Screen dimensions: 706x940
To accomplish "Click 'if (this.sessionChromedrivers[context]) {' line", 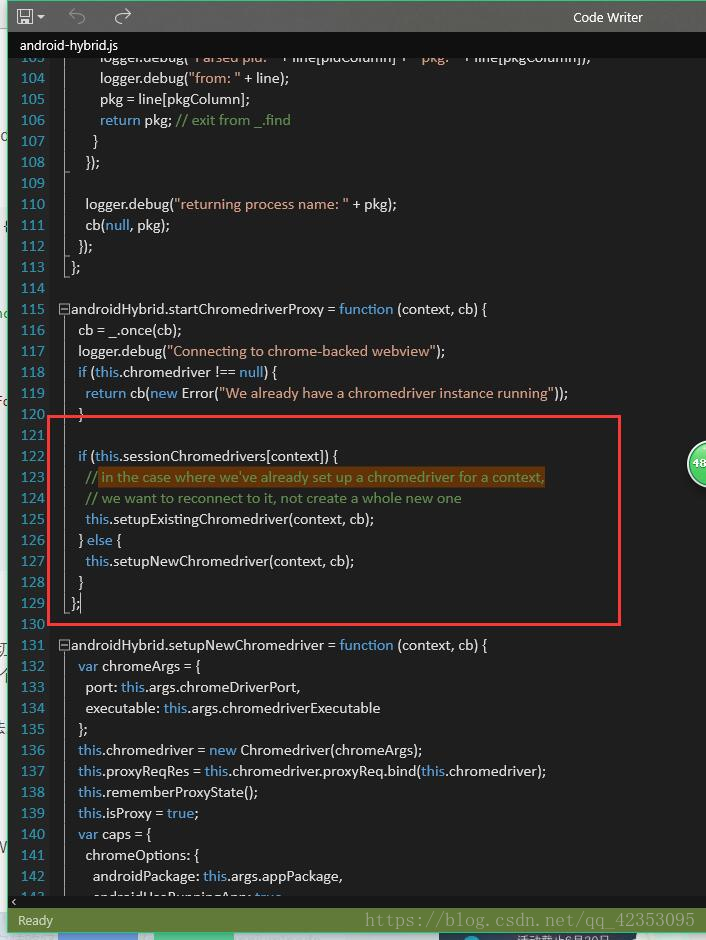I will tap(207, 456).
